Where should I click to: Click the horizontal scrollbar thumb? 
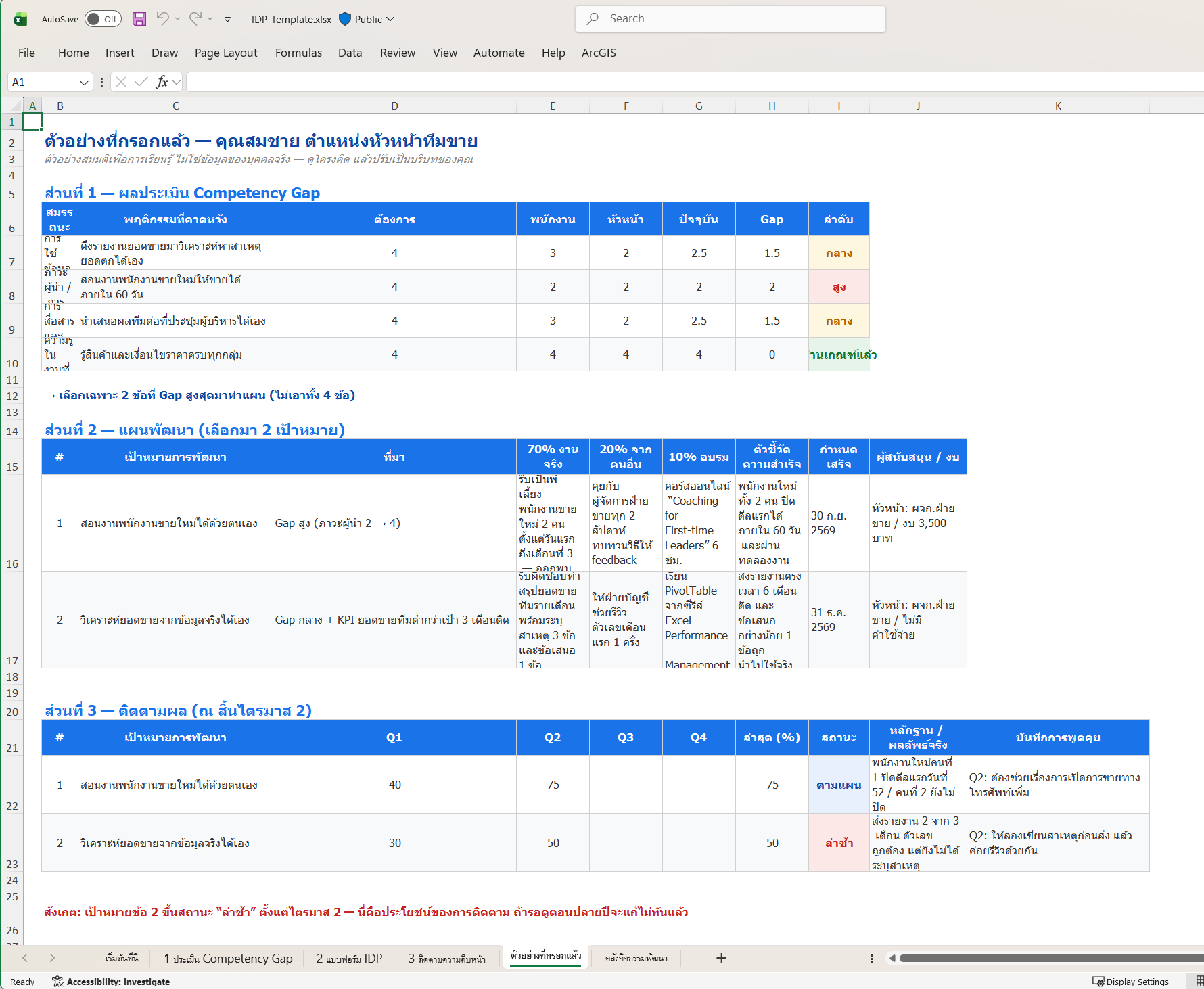tap(1051, 958)
